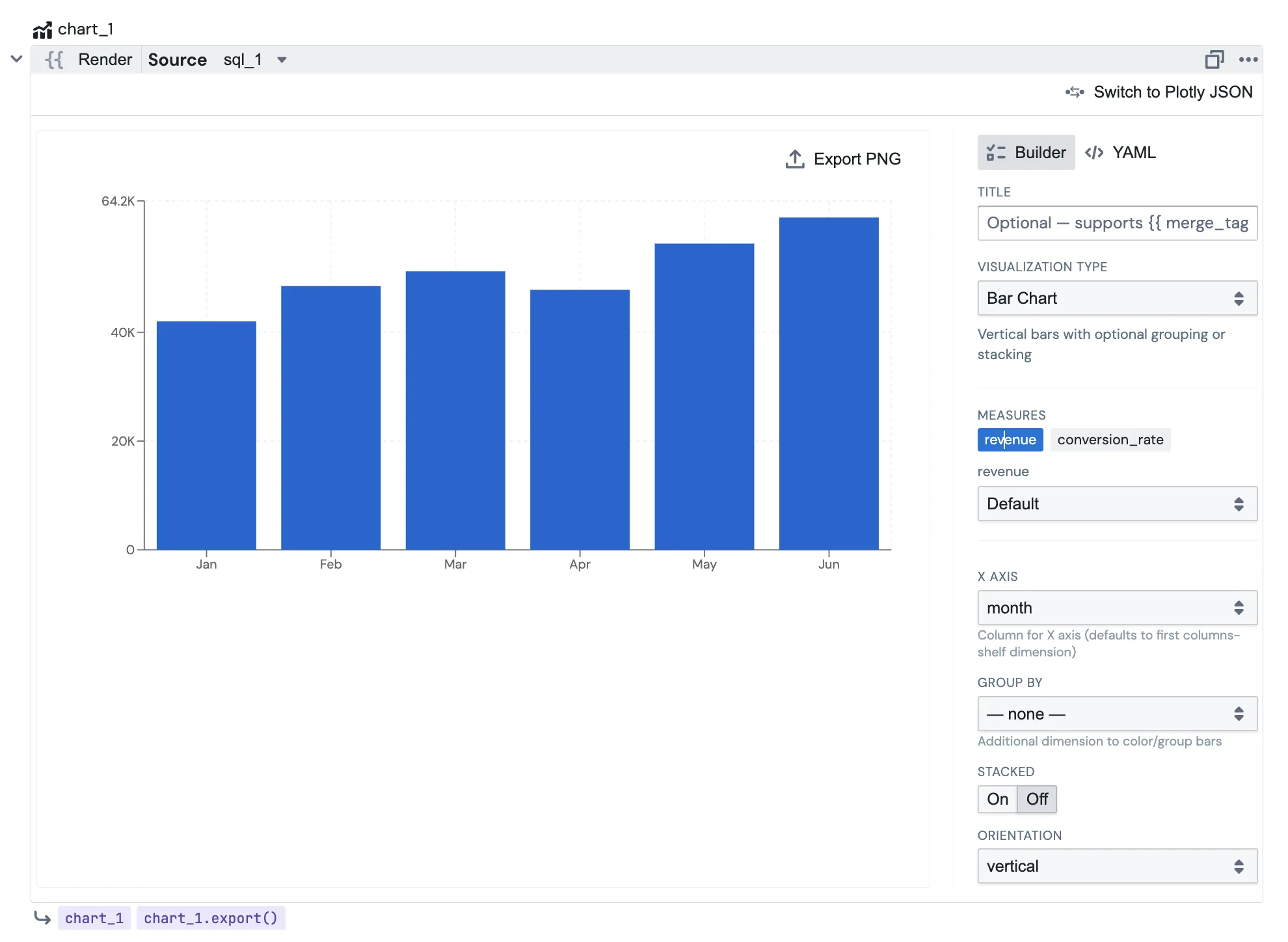The height and width of the screenshot is (942, 1288).
Task: Open the three-dot more options menu
Action: pyautogui.click(x=1248, y=59)
